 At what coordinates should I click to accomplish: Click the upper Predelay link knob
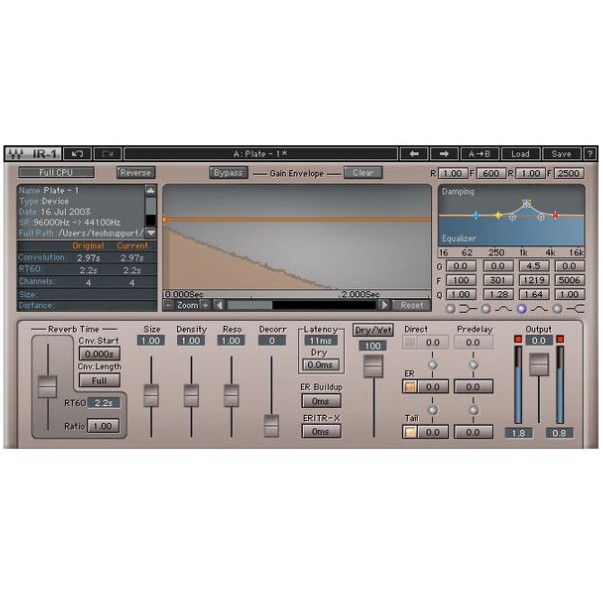(x=473, y=365)
